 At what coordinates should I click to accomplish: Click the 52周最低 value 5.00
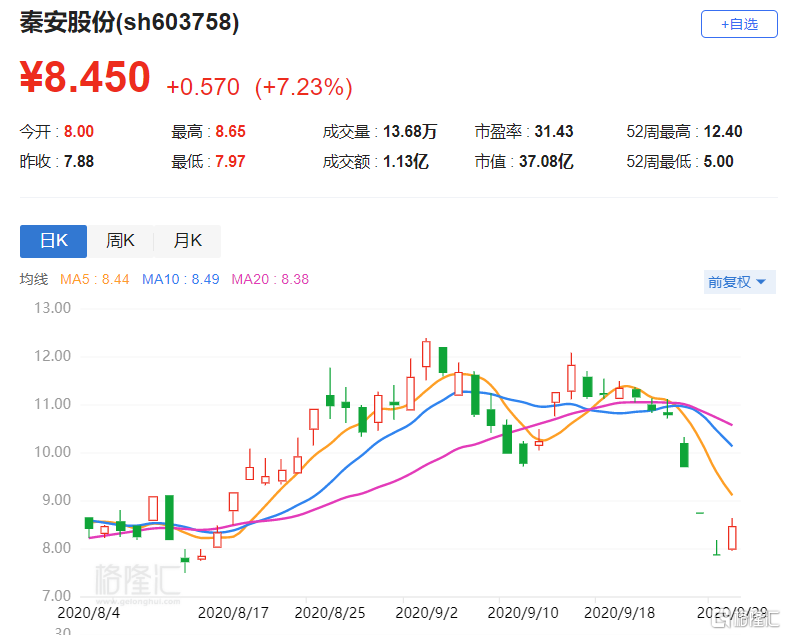point(718,161)
